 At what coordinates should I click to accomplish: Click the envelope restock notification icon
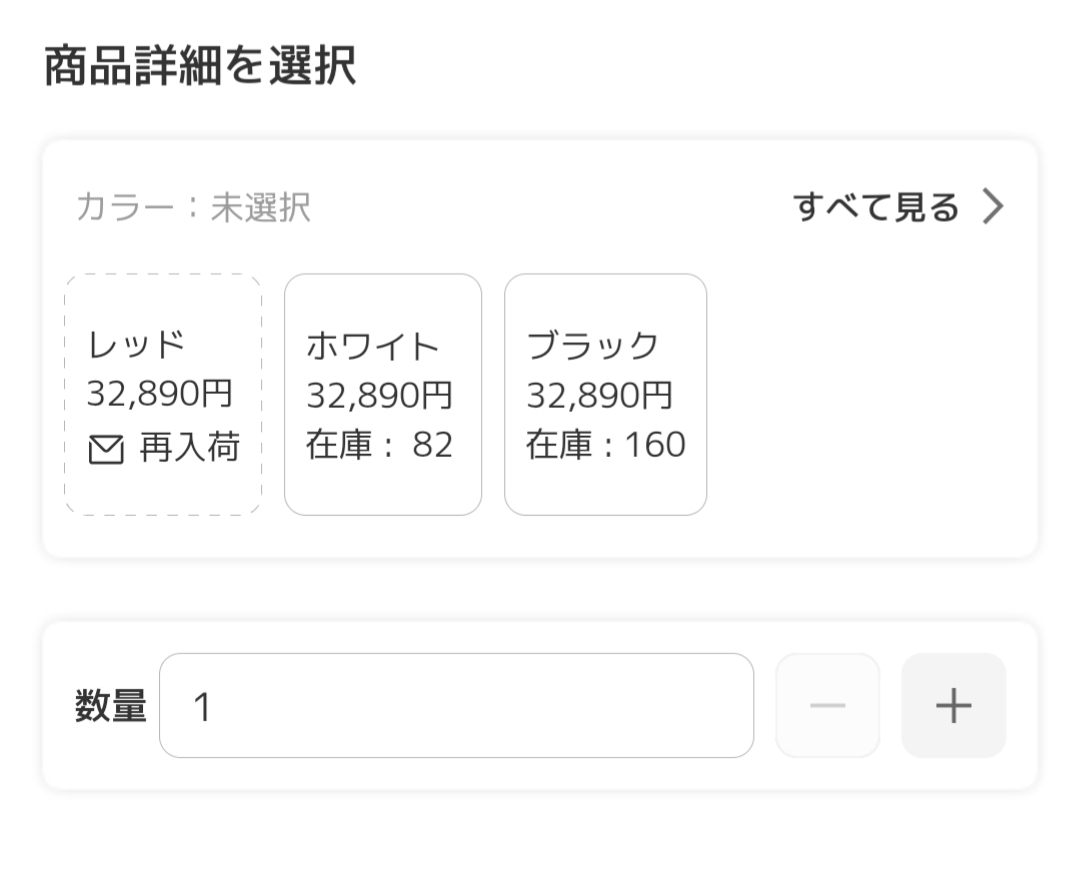(x=105, y=451)
